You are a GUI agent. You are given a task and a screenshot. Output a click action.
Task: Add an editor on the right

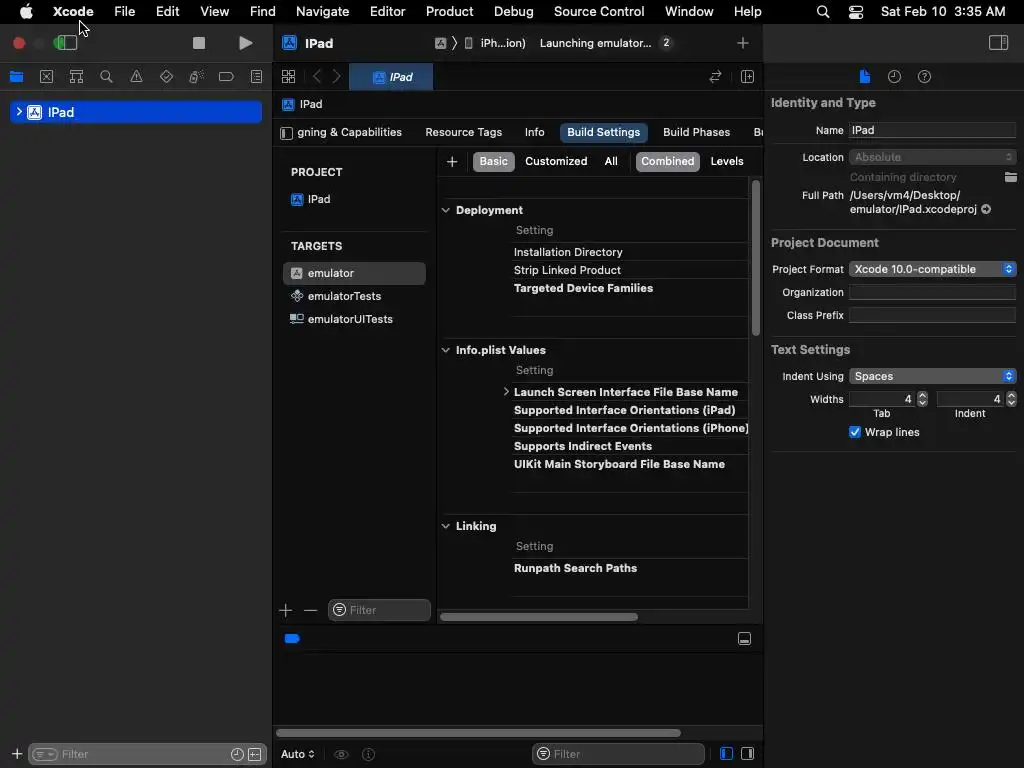(x=748, y=76)
